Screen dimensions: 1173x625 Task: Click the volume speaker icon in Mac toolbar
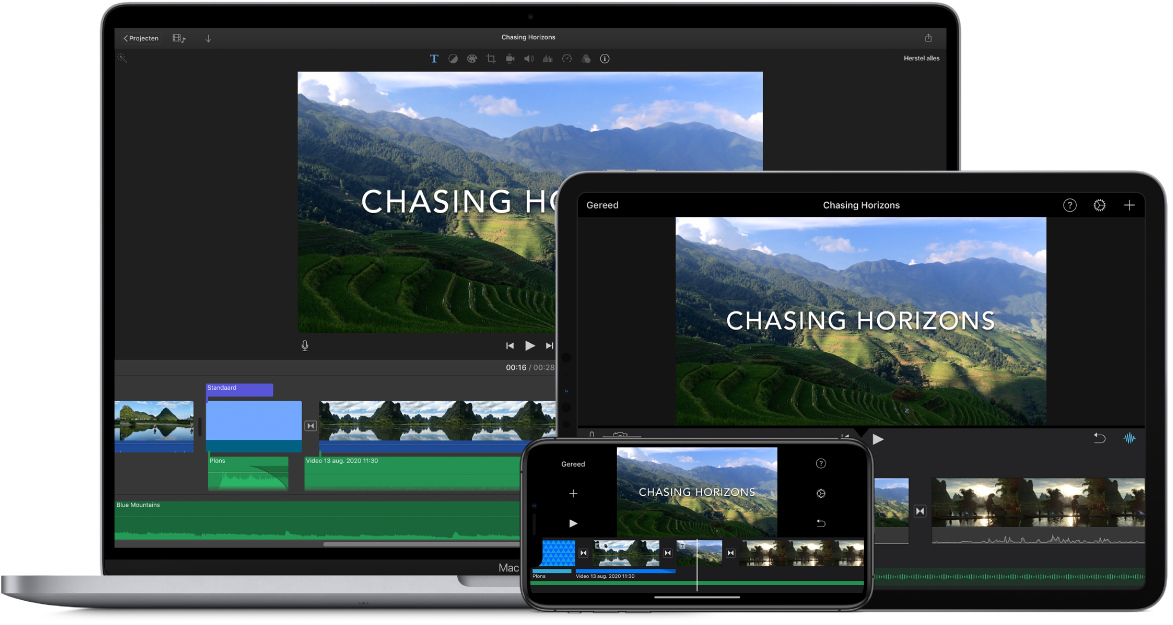pos(529,59)
